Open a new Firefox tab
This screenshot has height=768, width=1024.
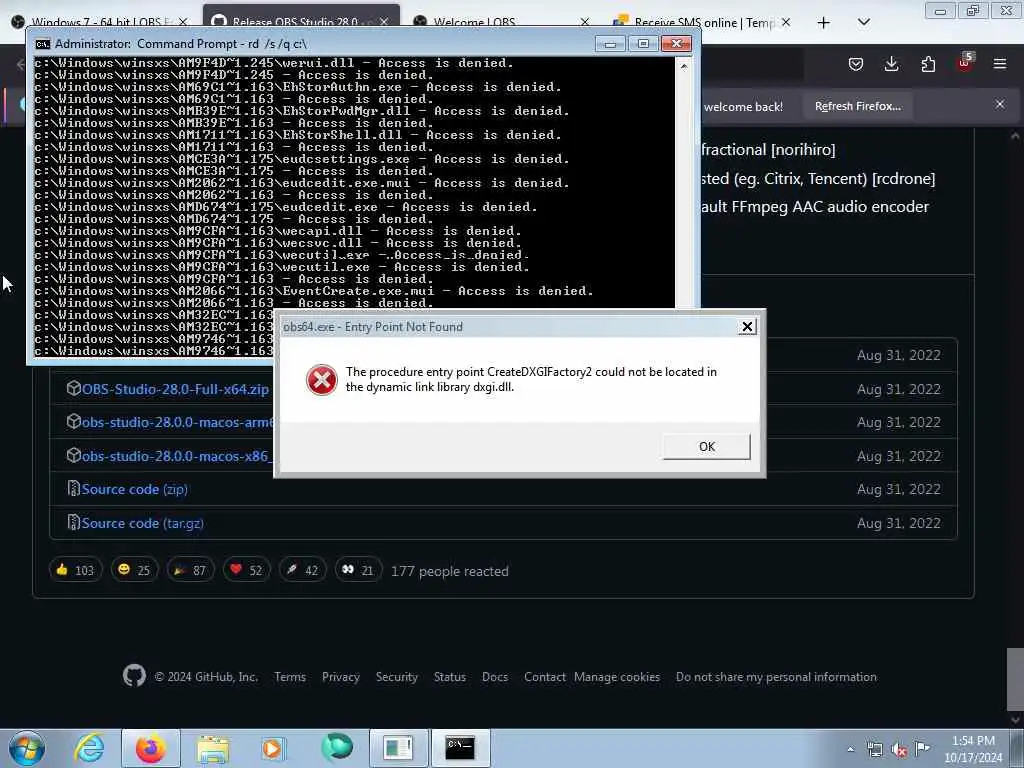824,23
